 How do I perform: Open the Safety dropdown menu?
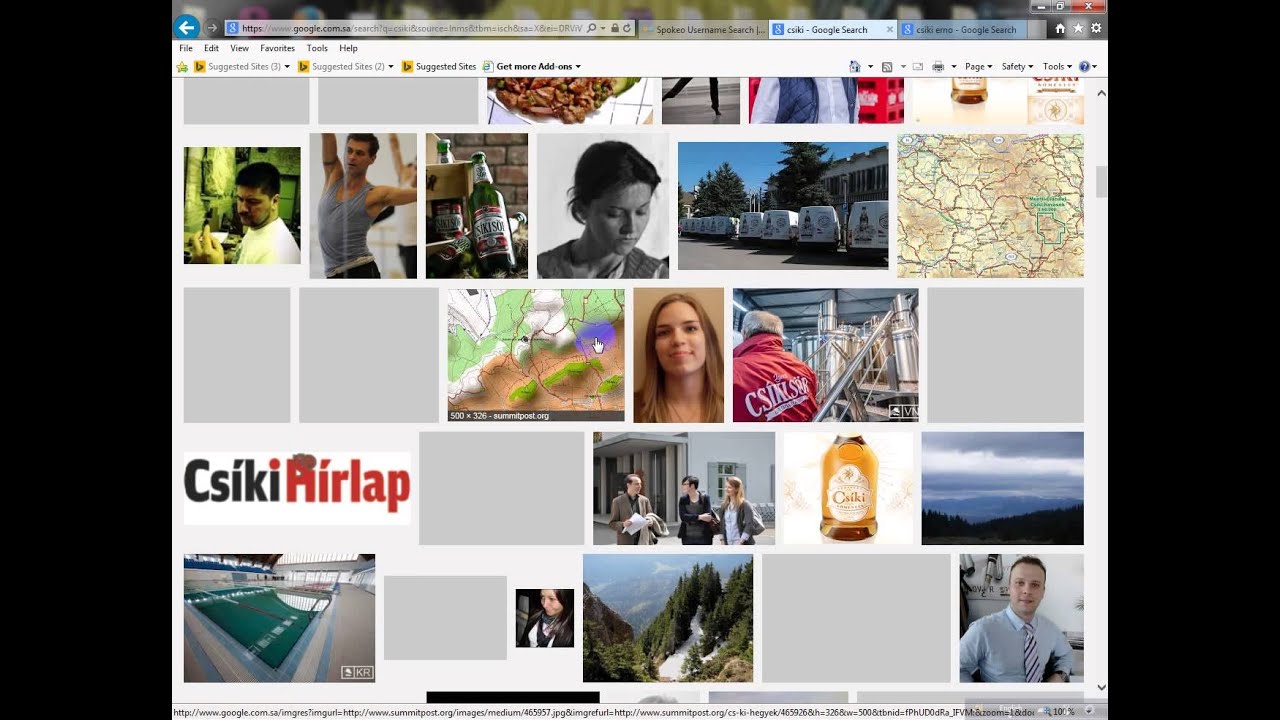1018,67
